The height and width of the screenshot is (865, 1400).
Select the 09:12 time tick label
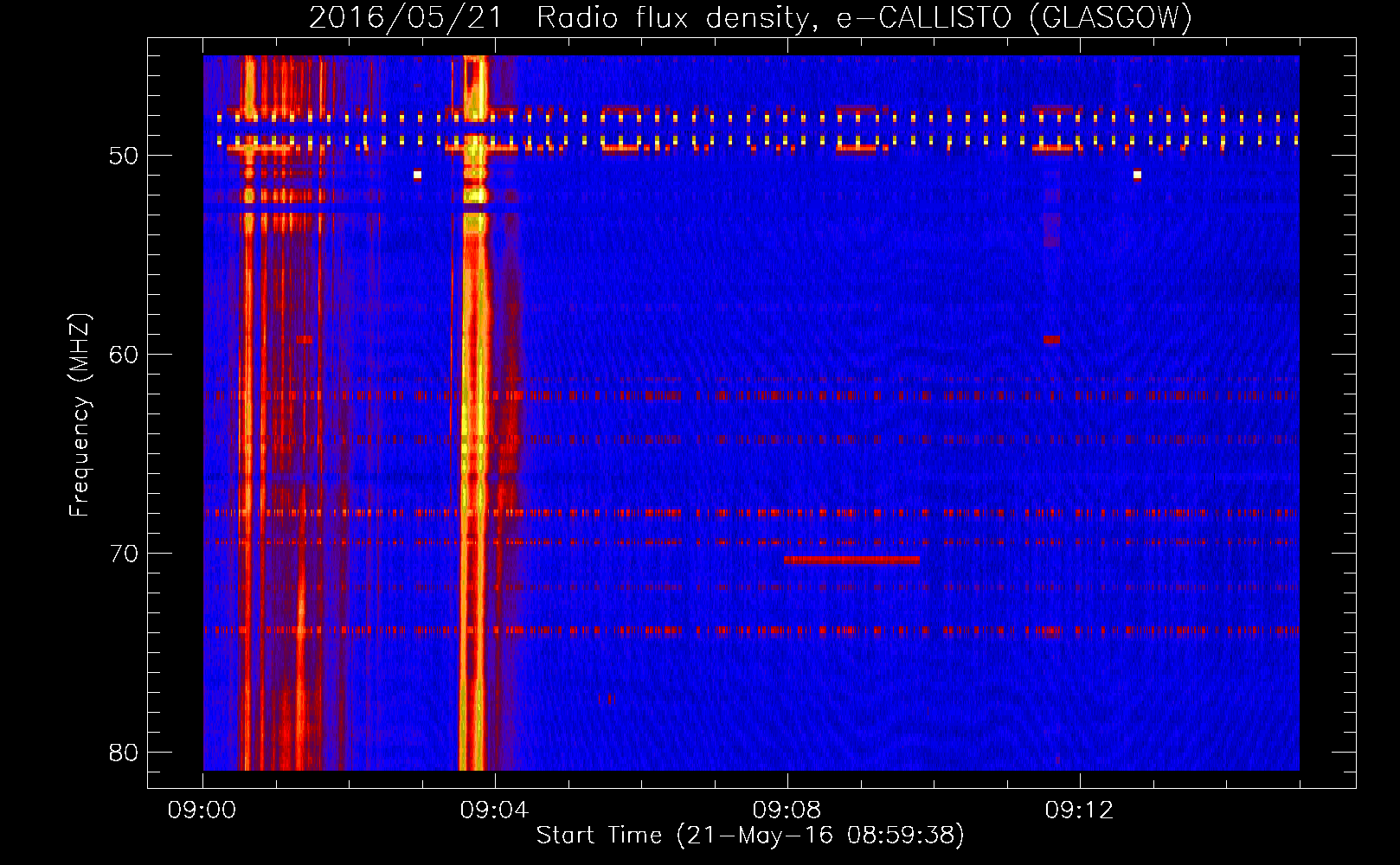click(x=1079, y=811)
